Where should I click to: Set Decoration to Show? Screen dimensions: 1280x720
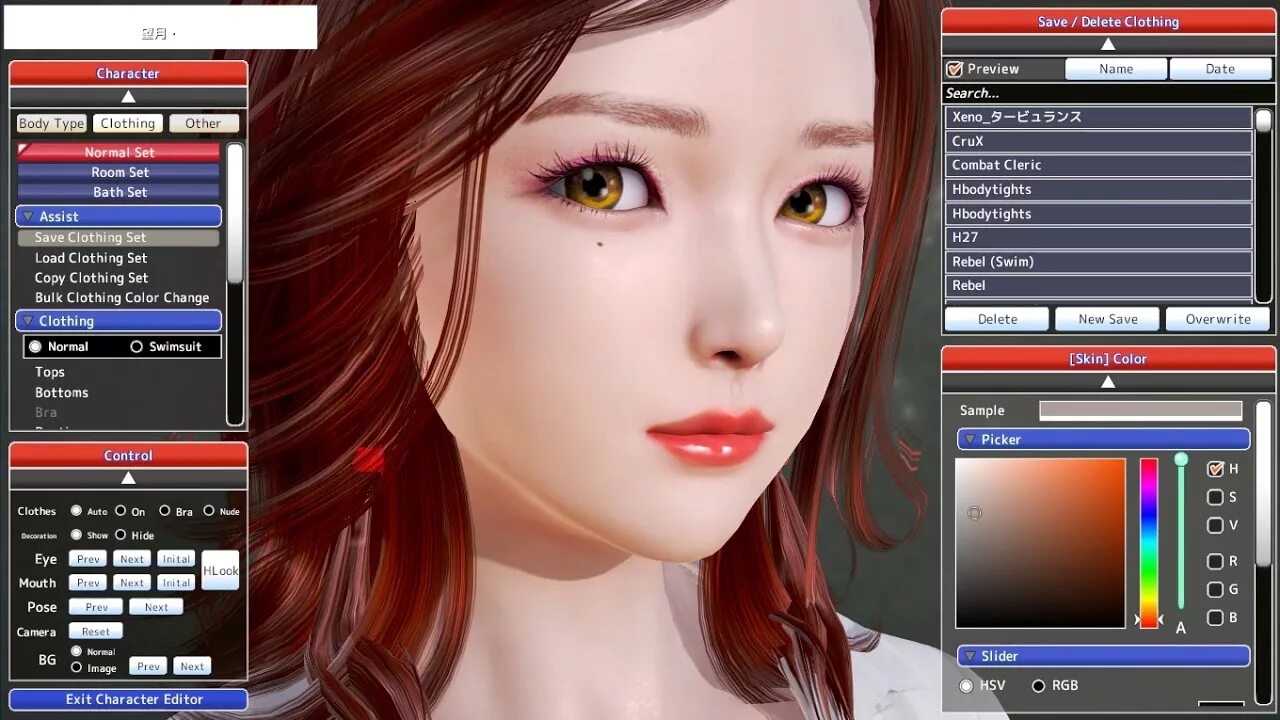point(76,535)
